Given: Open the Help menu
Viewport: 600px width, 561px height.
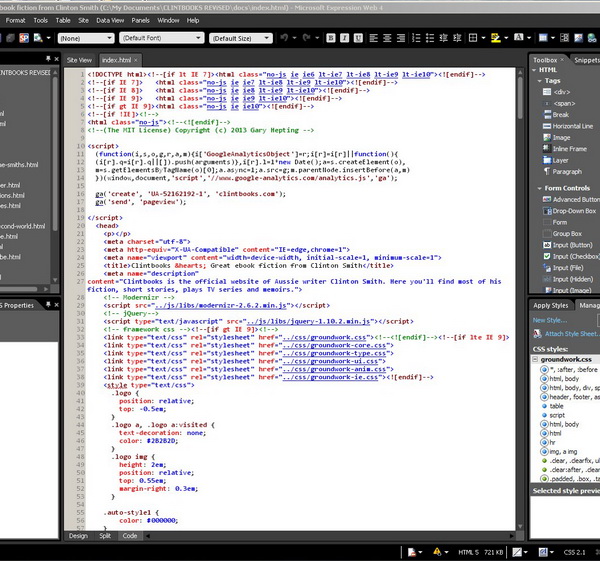Looking at the screenshot, I should (193, 20).
